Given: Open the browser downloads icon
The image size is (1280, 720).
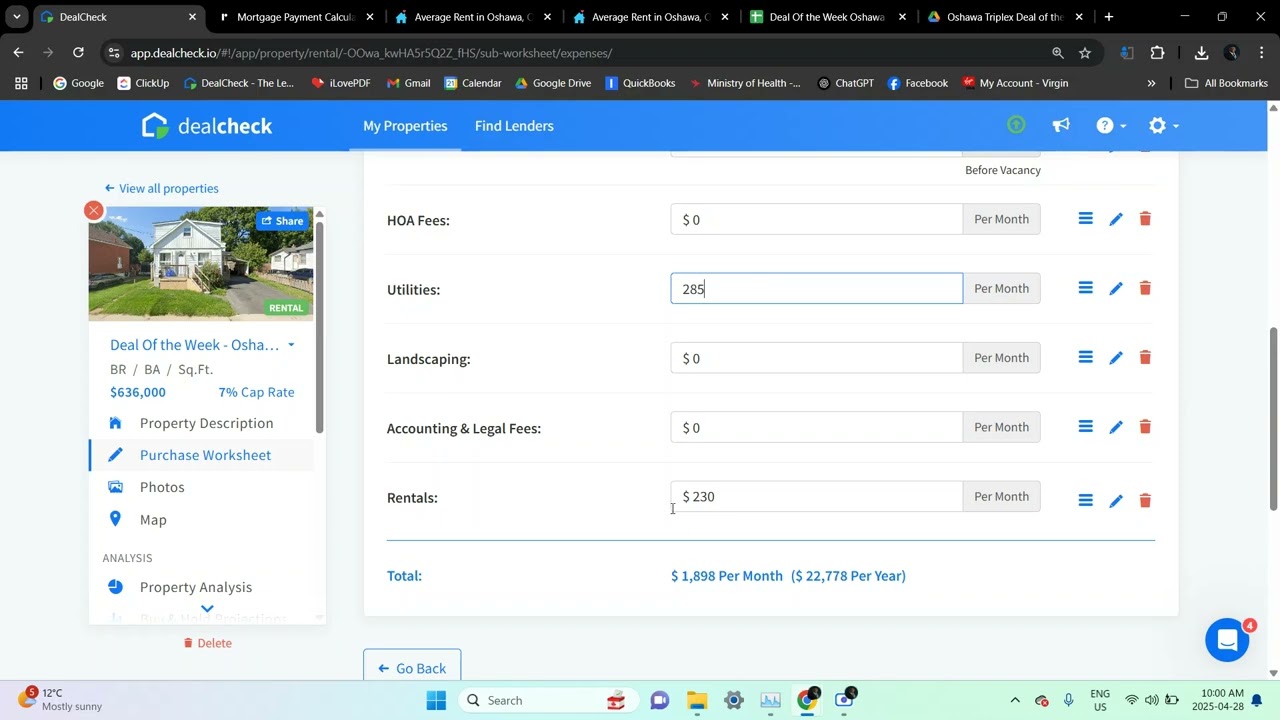Looking at the screenshot, I should 1201,53.
